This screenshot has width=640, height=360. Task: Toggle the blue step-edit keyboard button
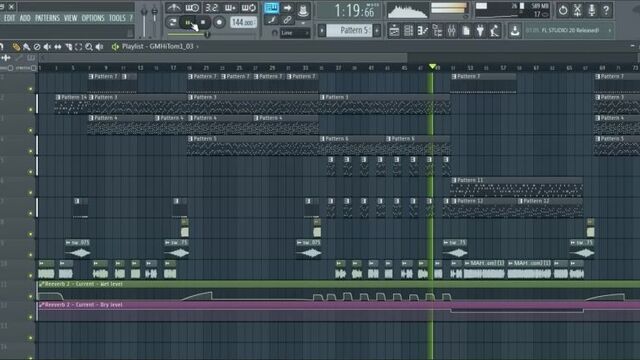(271, 7)
